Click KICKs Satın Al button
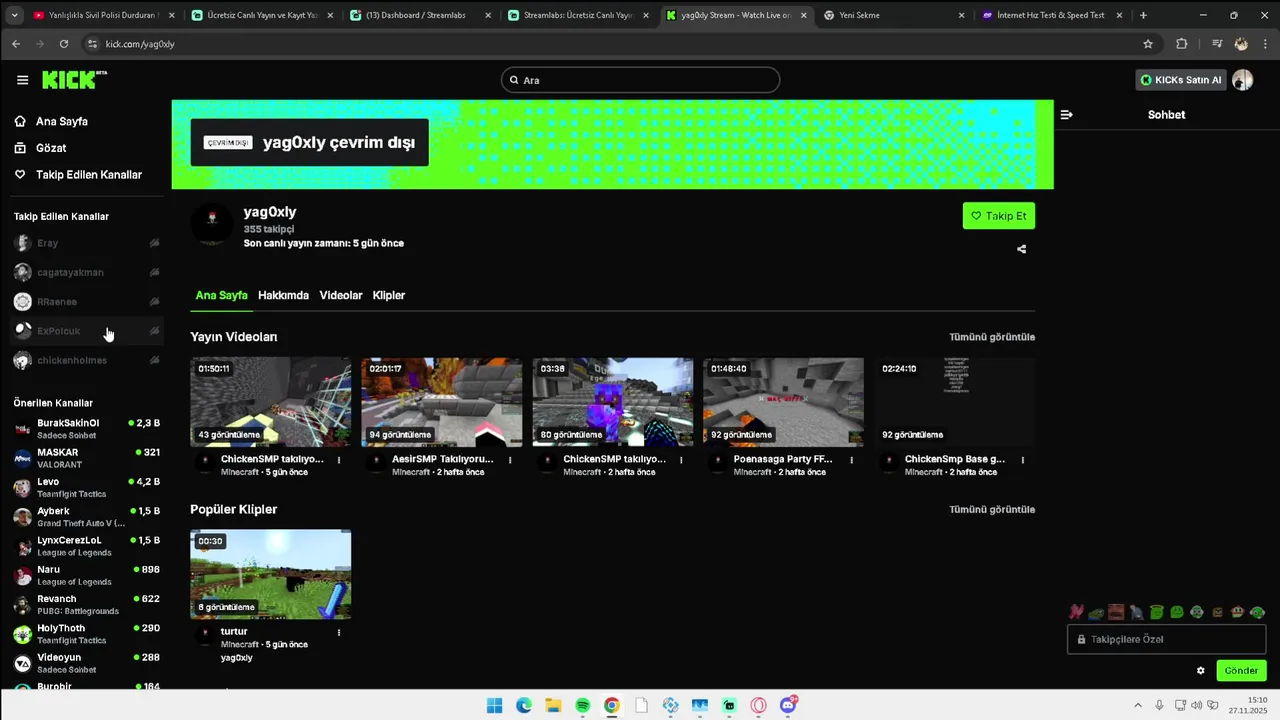Viewport: 1280px width, 720px height. tap(1181, 80)
